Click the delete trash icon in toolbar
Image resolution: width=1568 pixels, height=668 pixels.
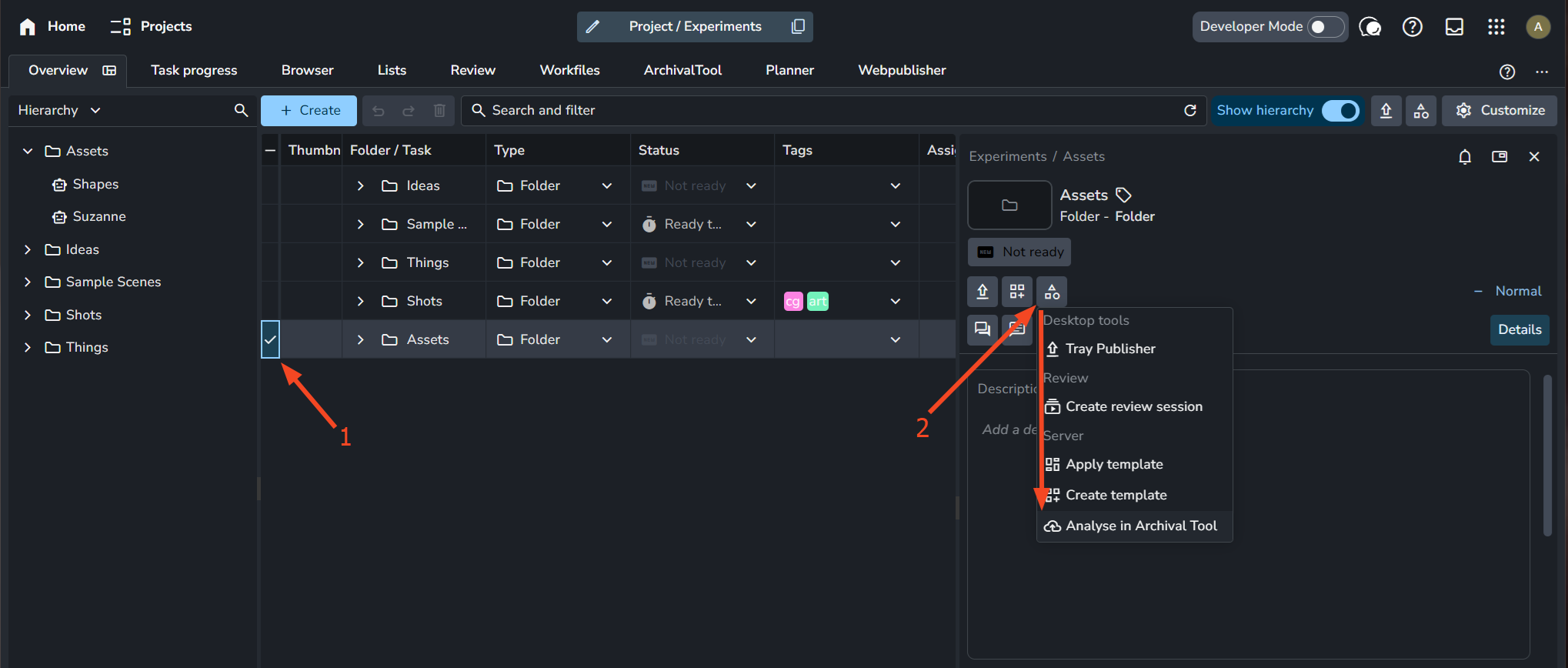(x=439, y=111)
